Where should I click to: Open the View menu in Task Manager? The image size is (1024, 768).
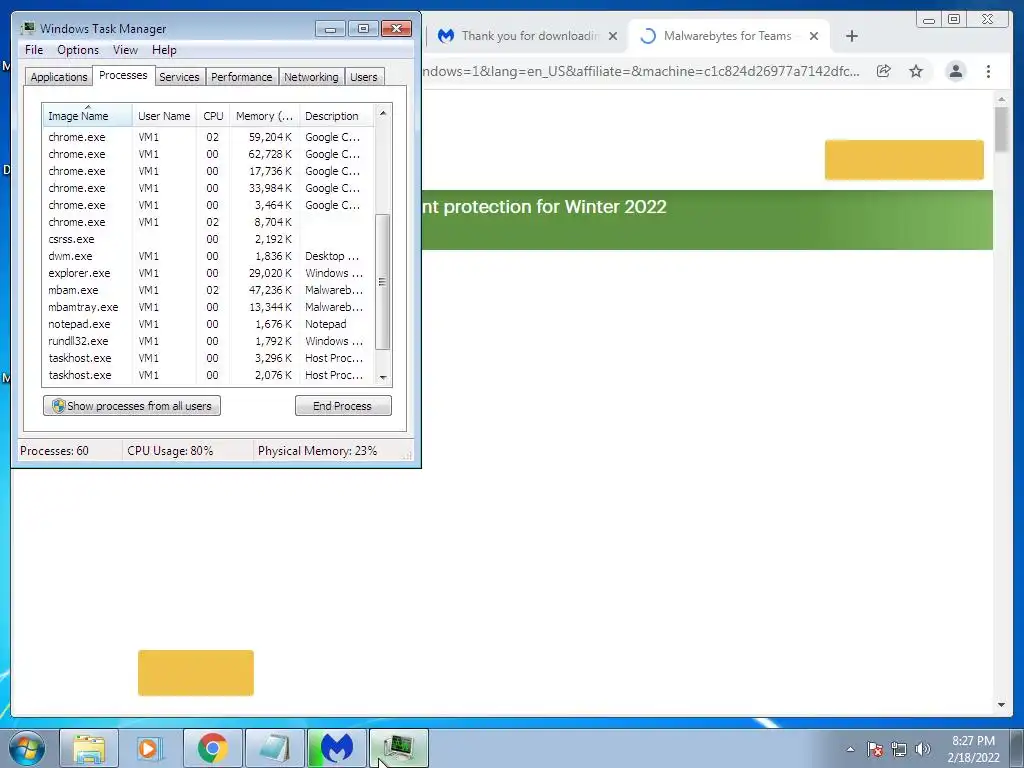[x=125, y=50]
